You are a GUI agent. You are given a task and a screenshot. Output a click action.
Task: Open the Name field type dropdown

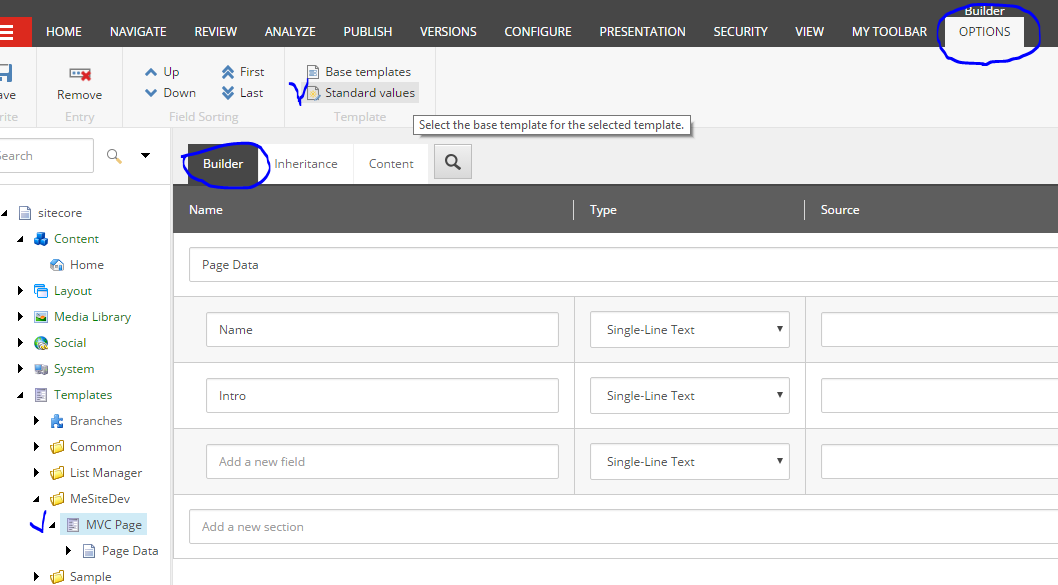coord(690,329)
